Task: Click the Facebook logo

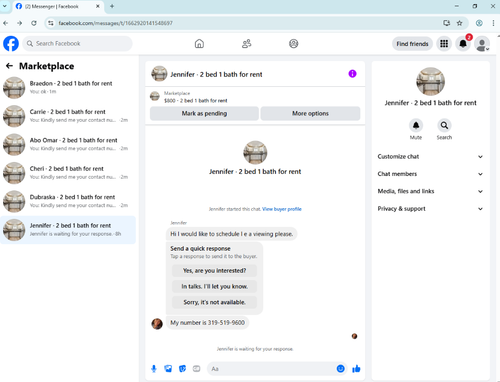Action: (11, 44)
